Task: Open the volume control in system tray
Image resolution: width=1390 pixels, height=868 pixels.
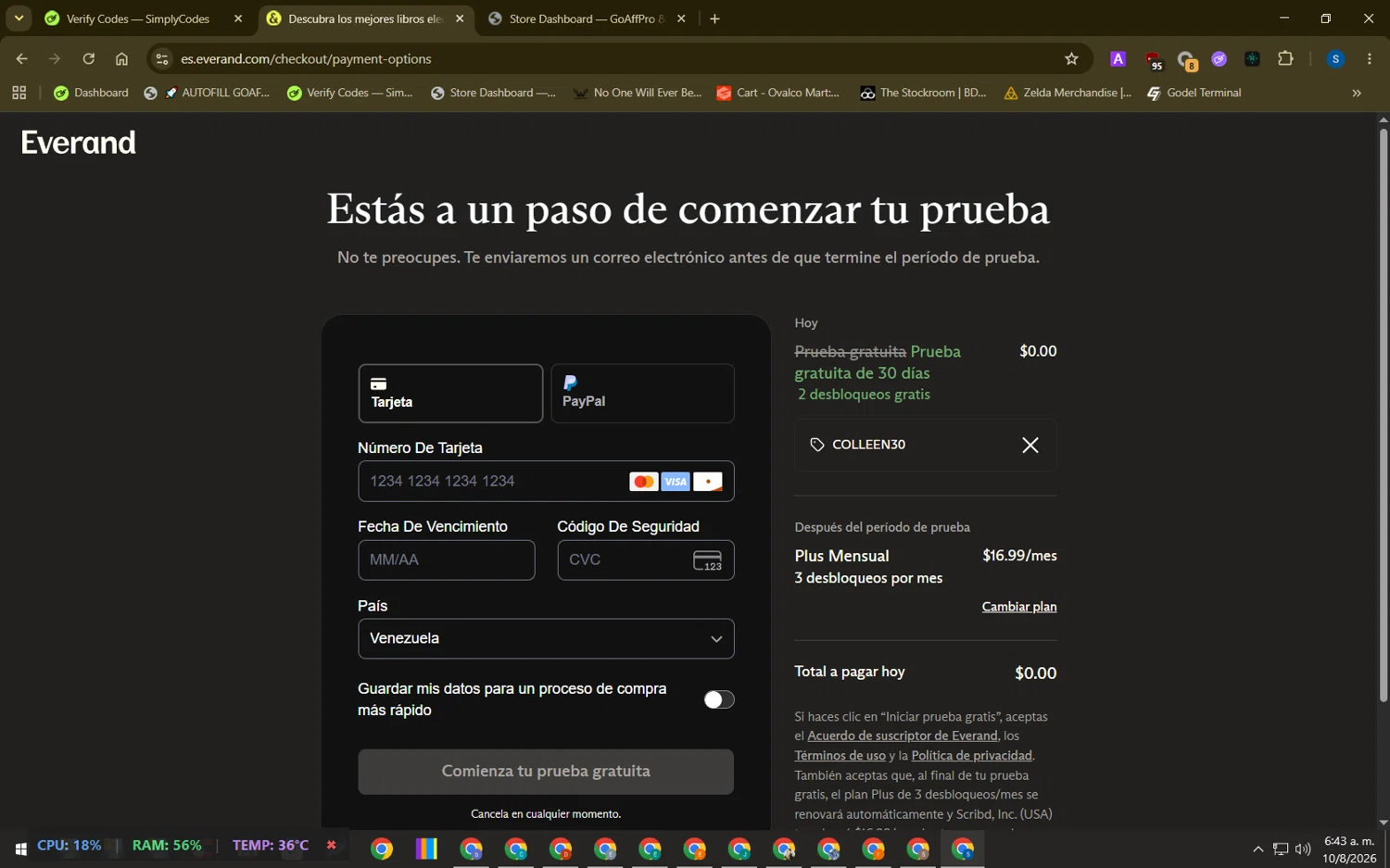Action: (1303, 849)
